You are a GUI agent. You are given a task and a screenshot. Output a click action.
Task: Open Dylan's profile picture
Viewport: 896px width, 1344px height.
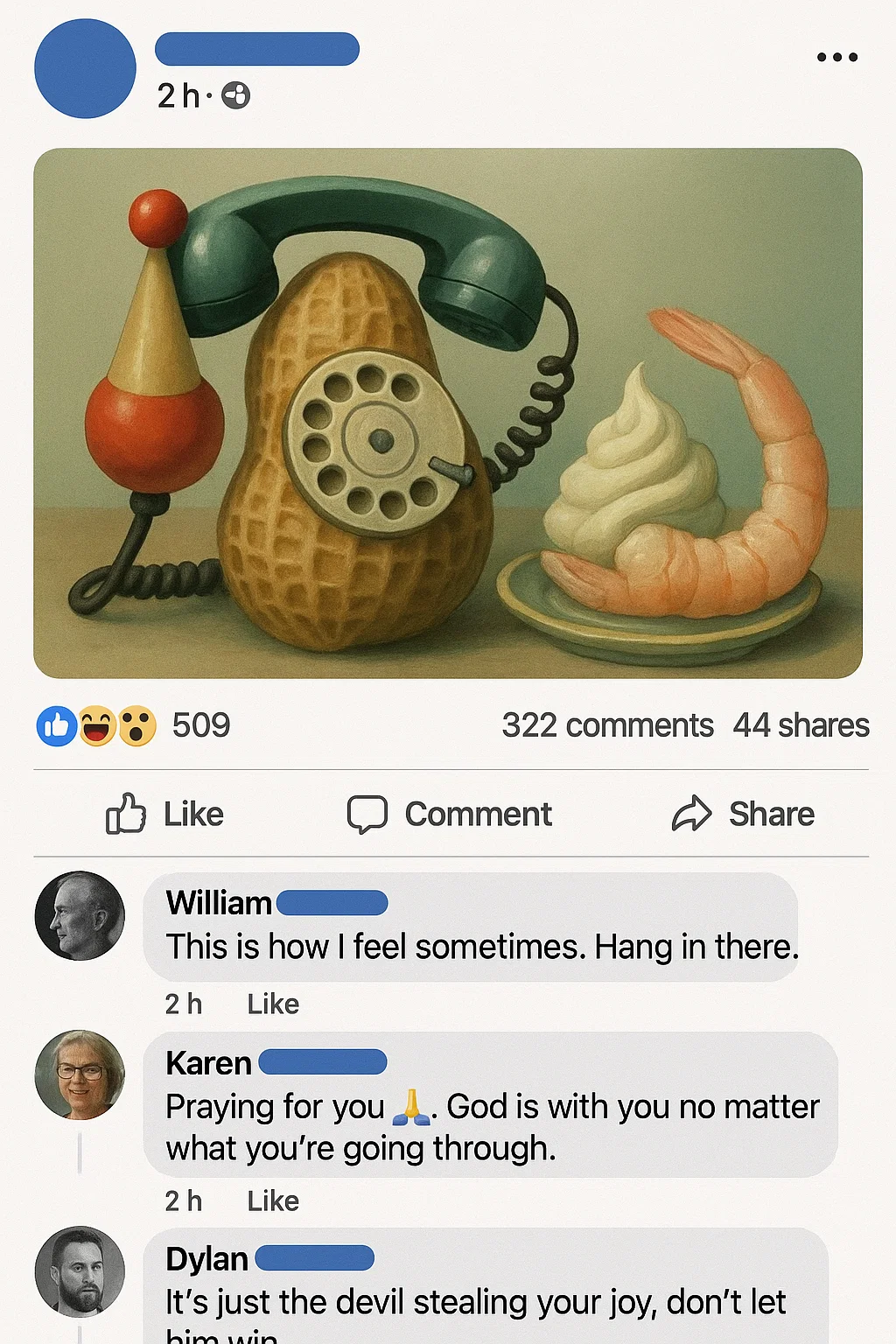pos(80,1271)
